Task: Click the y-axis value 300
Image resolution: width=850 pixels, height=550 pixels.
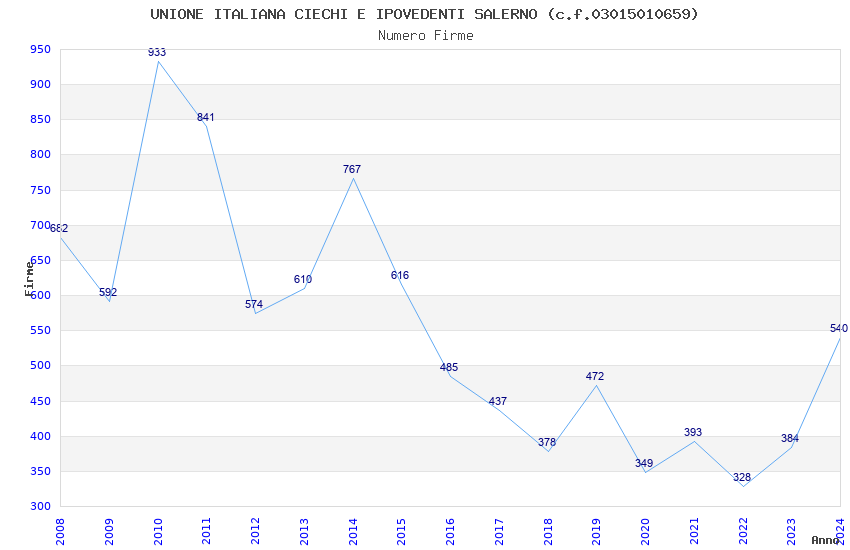Action: [x=41, y=506]
